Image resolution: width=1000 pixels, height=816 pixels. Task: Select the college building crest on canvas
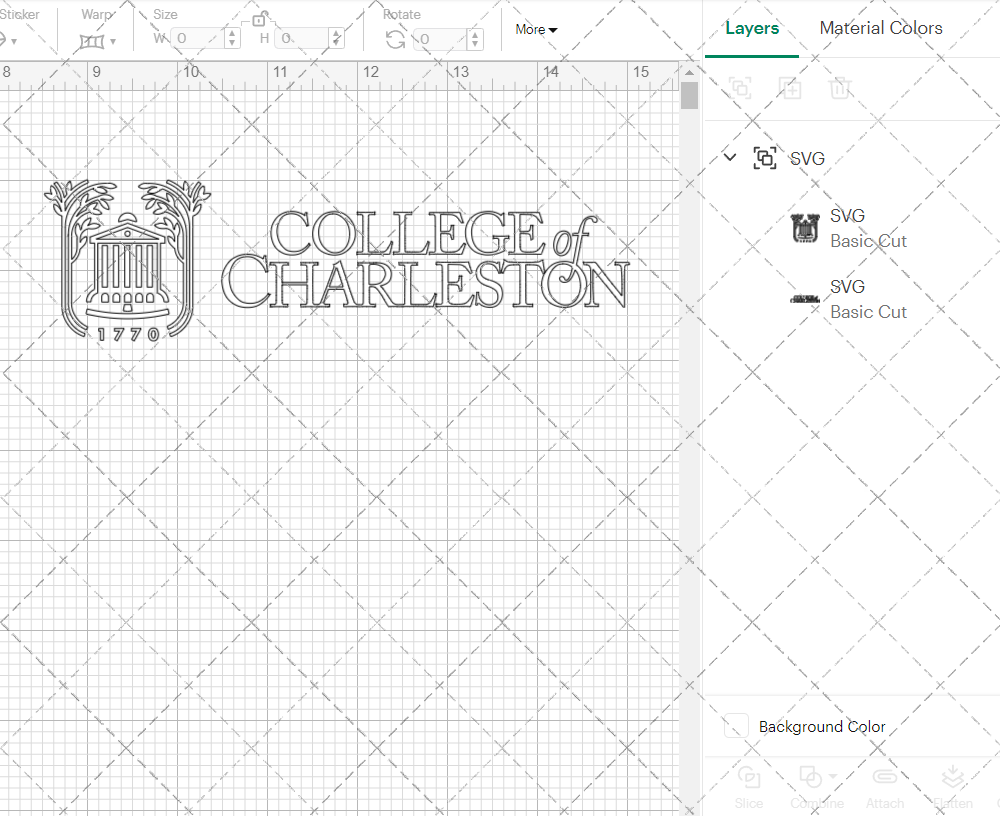tap(128, 260)
